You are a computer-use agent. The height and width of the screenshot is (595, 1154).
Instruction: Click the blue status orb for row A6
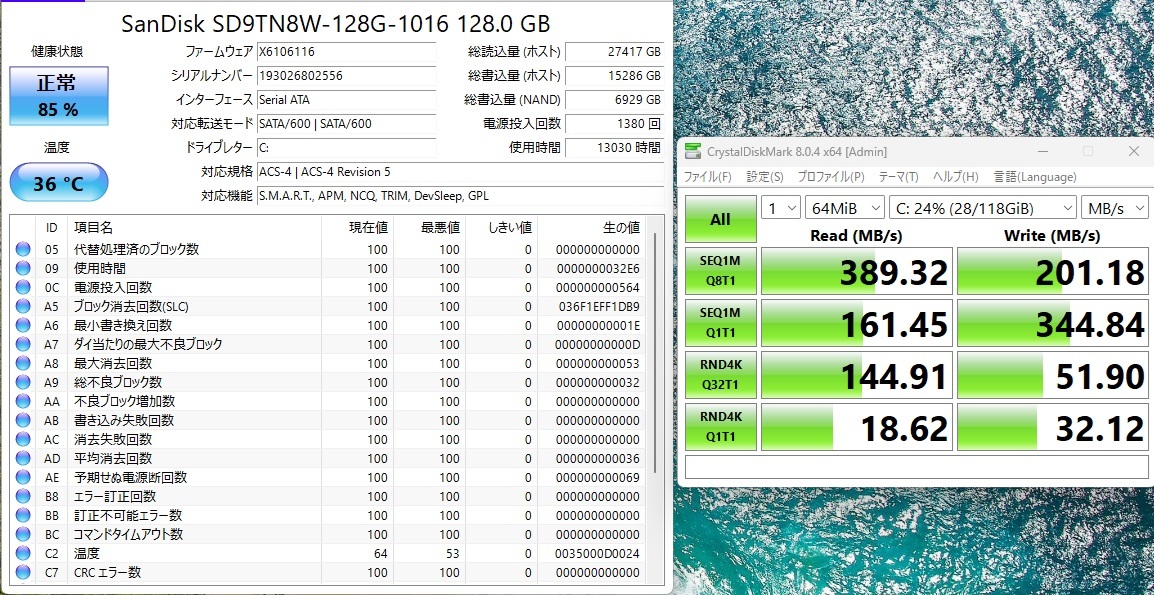[x=23, y=325]
